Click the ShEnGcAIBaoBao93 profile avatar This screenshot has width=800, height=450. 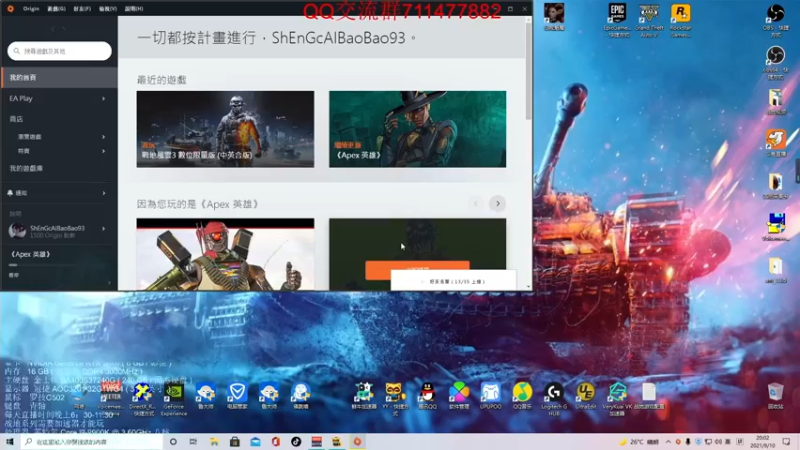(17, 231)
